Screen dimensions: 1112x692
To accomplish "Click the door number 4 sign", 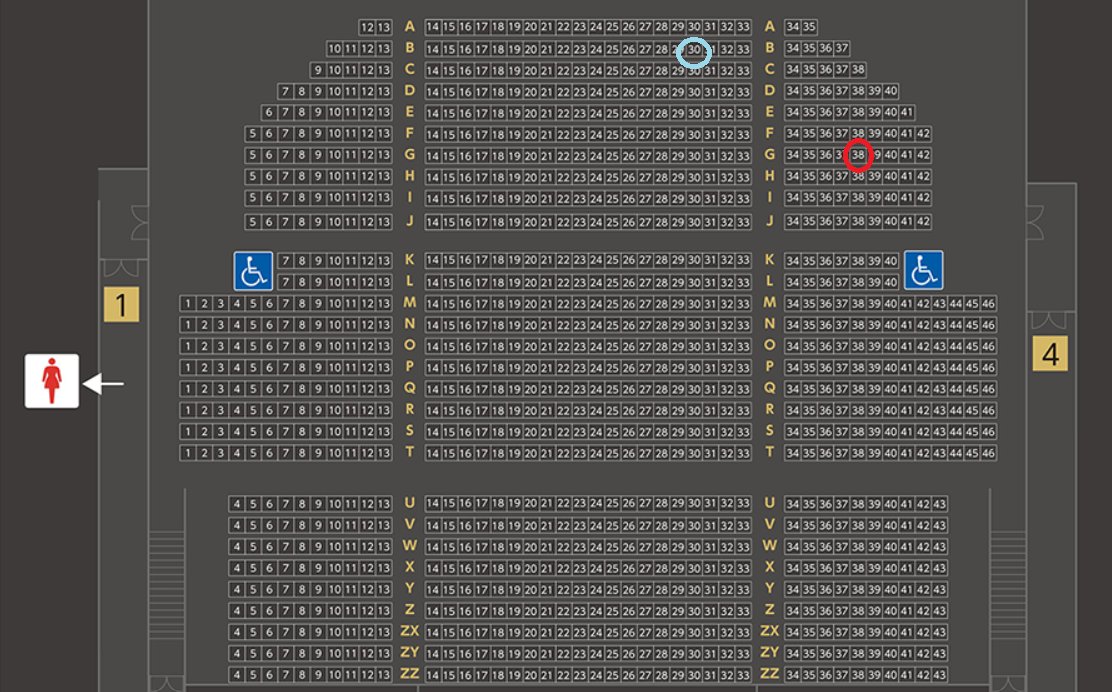I will (x=1050, y=354).
